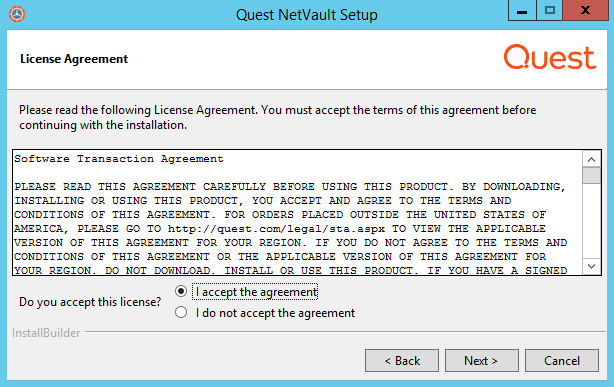This screenshot has width=614, height=387.
Task: Go to the next step with Next >
Action: pyautogui.click(x=482, y=360)
